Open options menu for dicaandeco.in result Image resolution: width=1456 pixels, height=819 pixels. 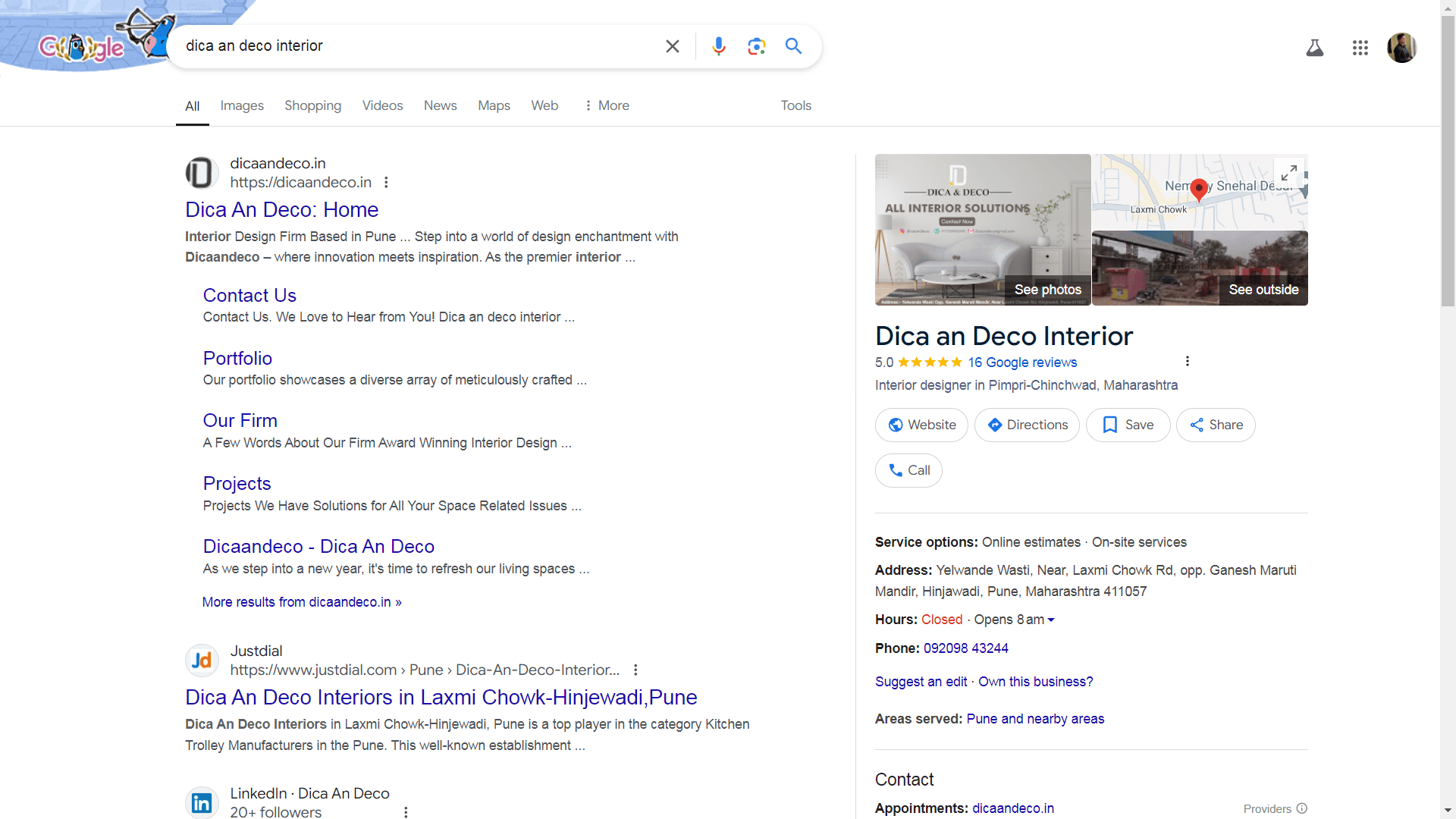[387, 183]
